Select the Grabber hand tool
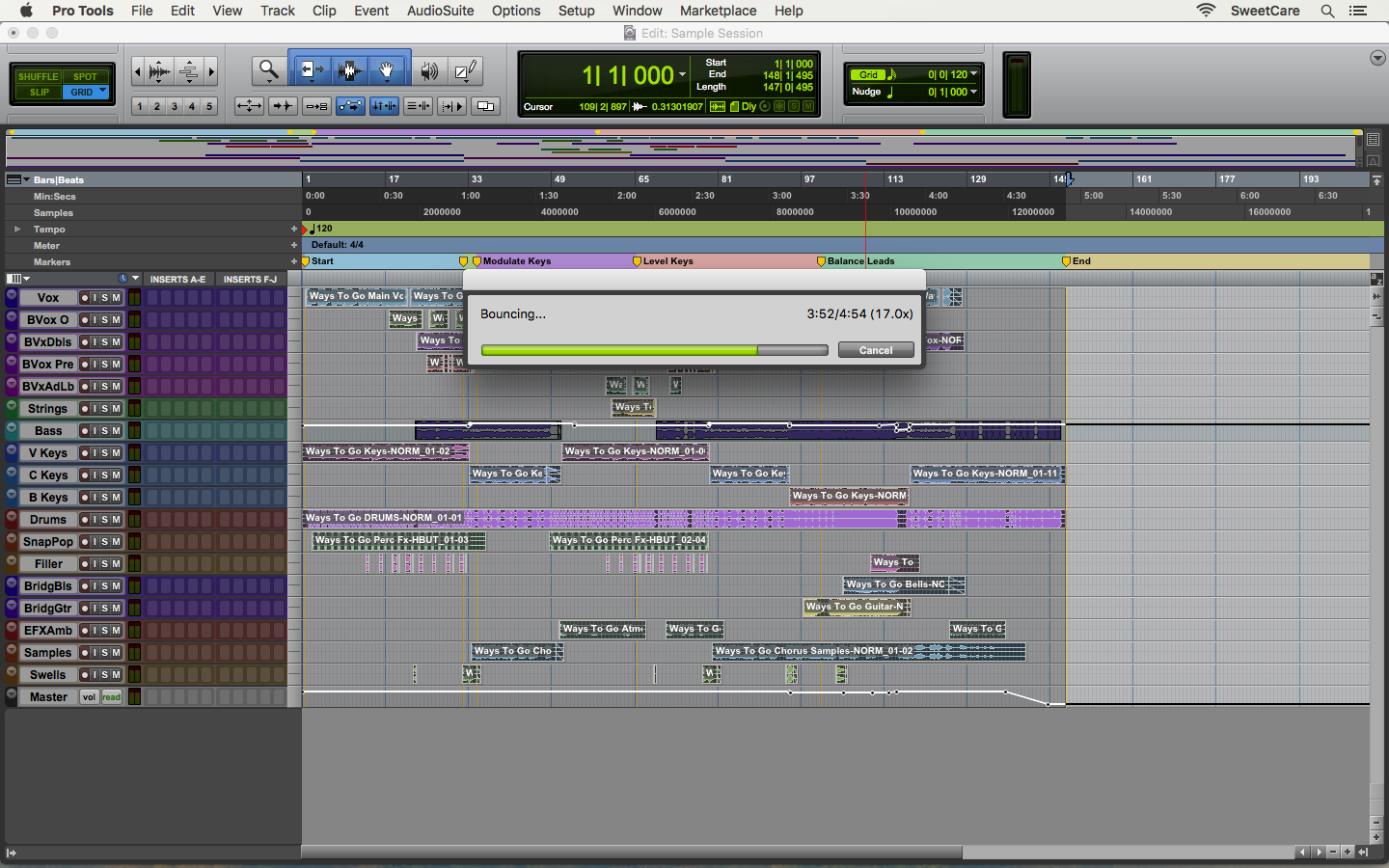Viewport: 1389px width, 868px height. tap(387, 70)
